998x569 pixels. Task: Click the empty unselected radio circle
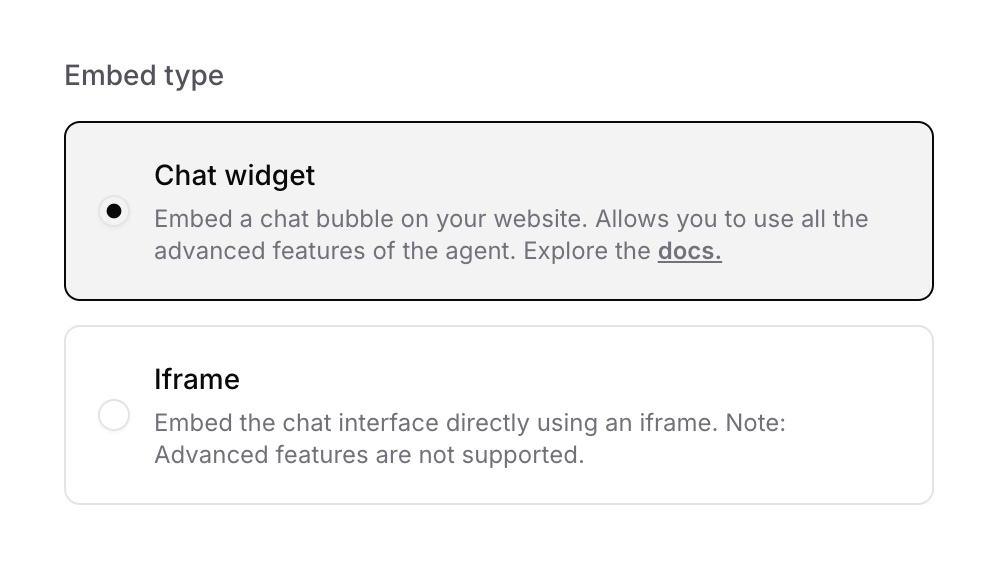coord(114,415)
